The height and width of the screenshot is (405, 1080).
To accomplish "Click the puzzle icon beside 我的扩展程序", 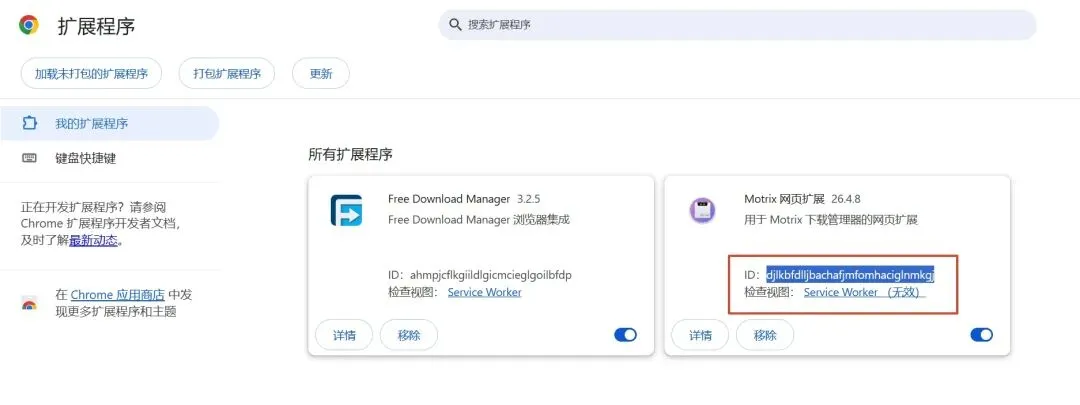I will coord(29,124).
